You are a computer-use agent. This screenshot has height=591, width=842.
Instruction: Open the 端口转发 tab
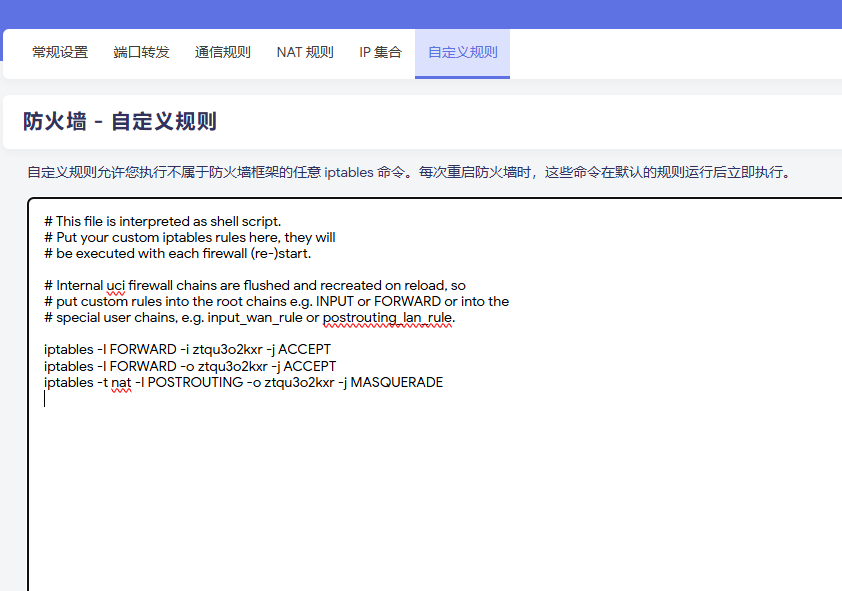141,52
